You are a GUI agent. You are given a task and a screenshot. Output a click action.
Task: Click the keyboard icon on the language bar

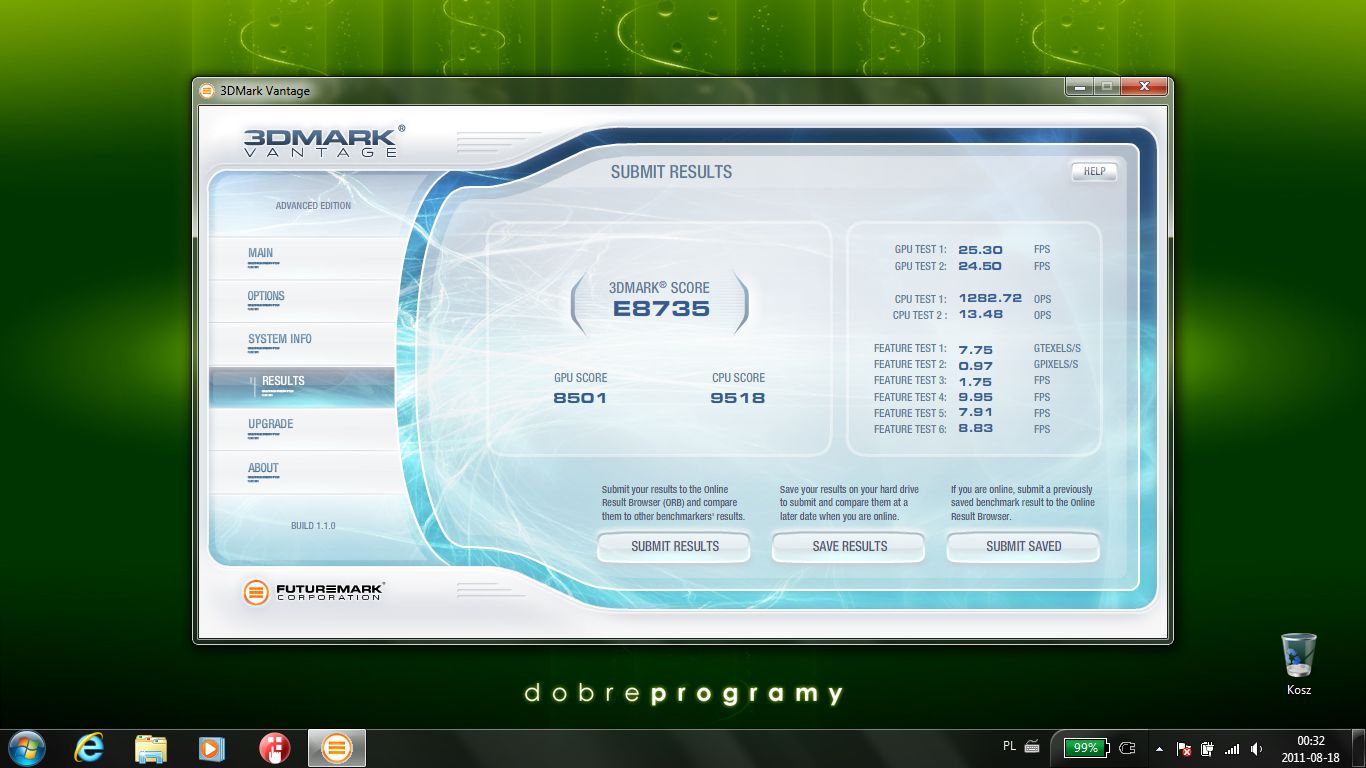(x=1032, y=746)
